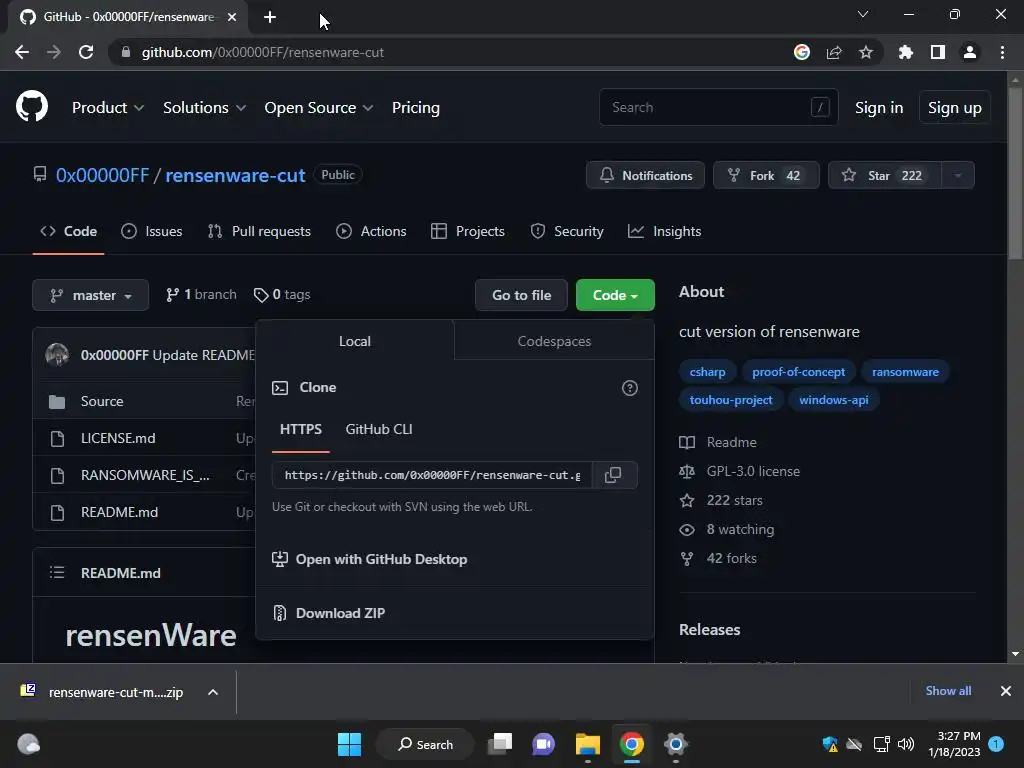The image size is (1024, 768).
Task: Click the Sign up button
Action: click(x=955, y=108)
